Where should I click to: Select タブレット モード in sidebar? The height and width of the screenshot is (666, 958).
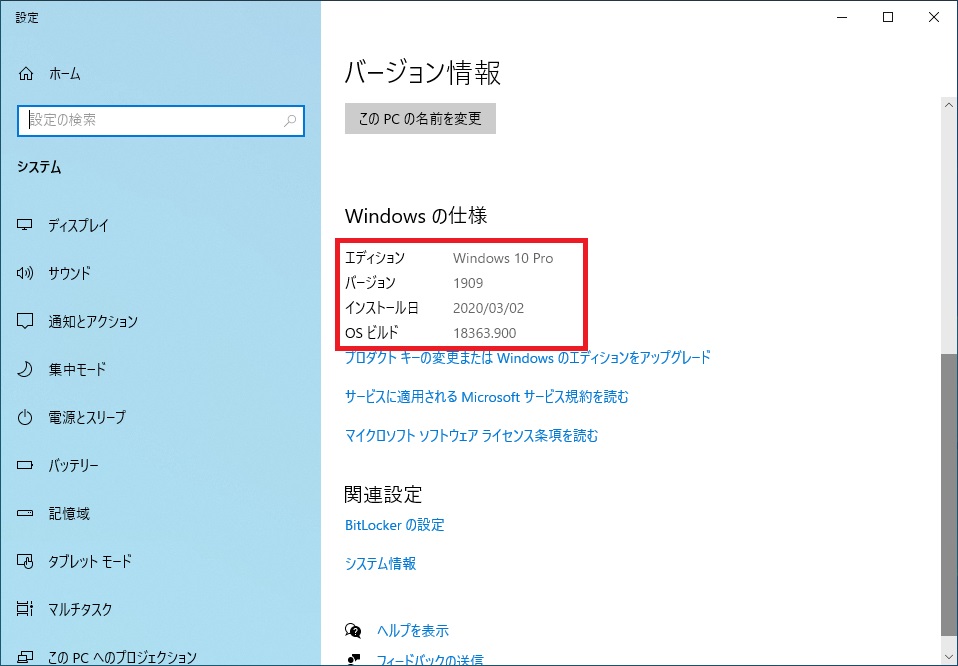pos(90,562)
